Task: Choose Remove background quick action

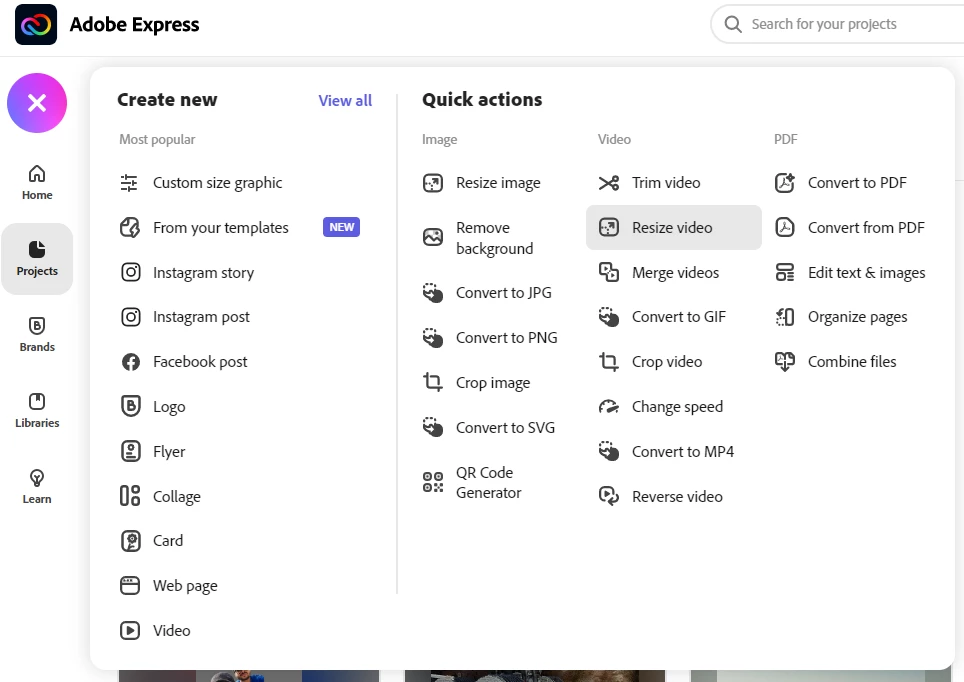Action: pos(494,238)
